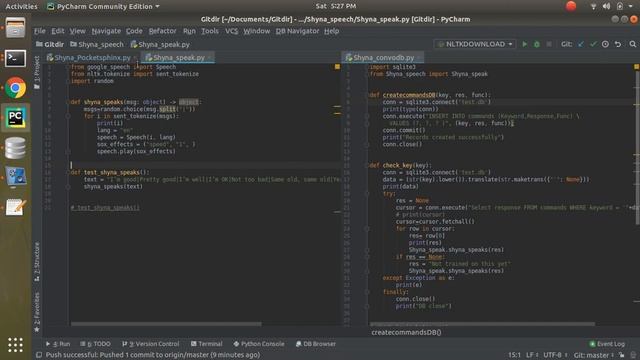Open the Run tool window button
Image resolution: width=640 pixels, height=360 pixels.
(58, 344)
